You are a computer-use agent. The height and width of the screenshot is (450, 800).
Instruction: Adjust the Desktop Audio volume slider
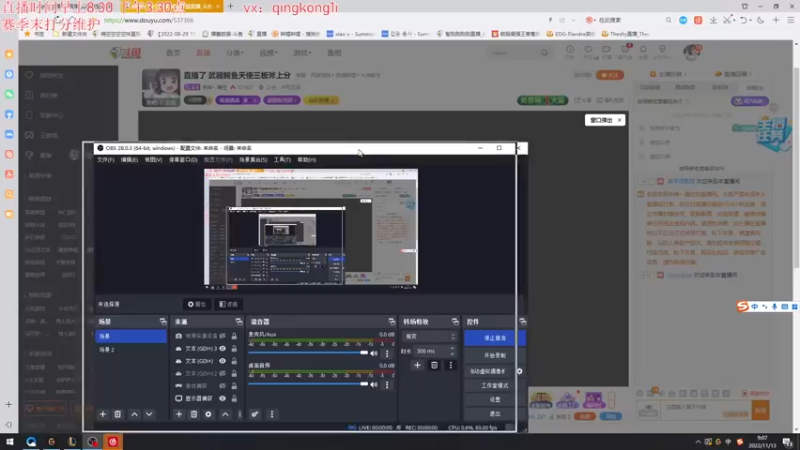[x=308, y=384]
